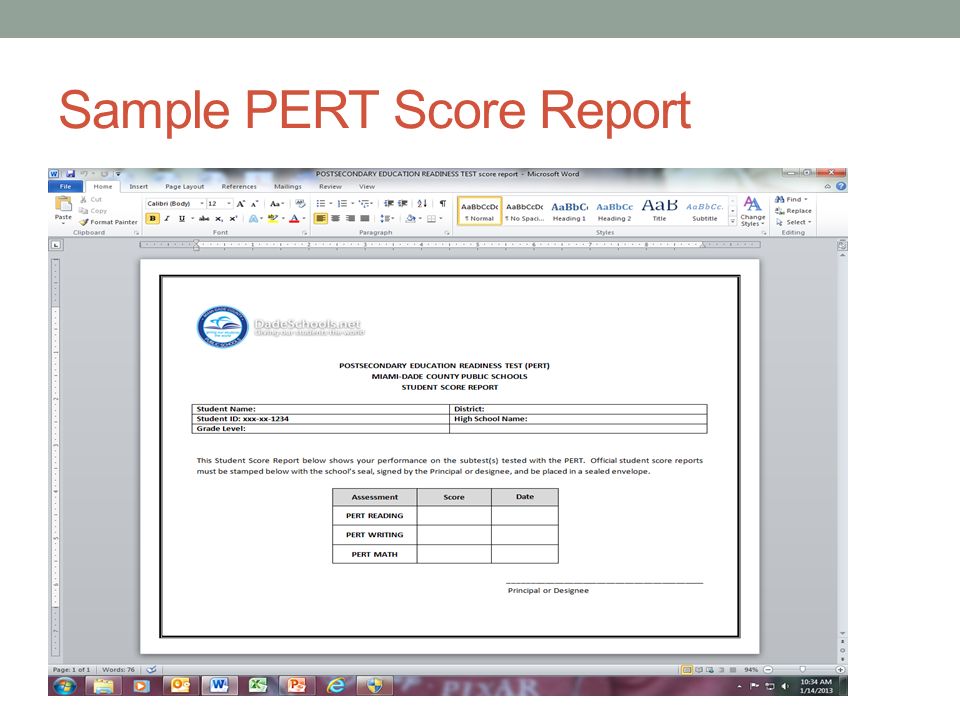
Task: Switch to the Mailings tab
Action: 288,187
